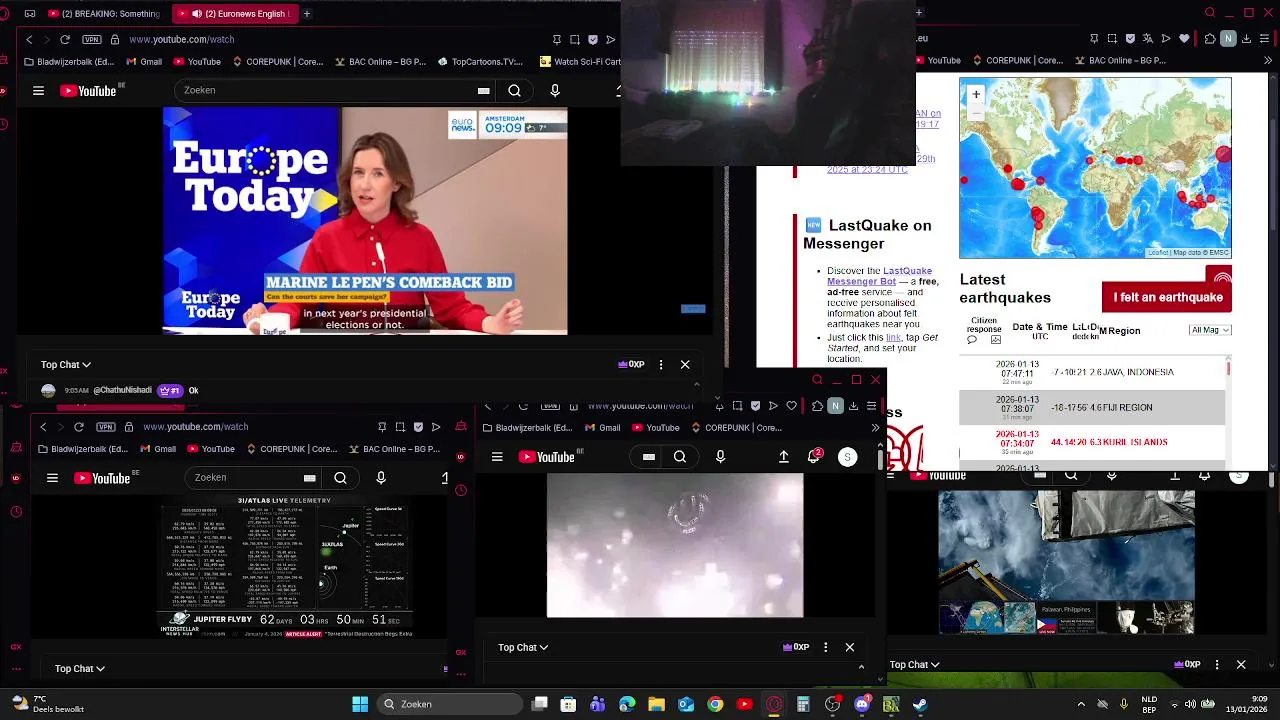Toggle the ad-blocker shield in Euronews window

[x=593, y=39]
